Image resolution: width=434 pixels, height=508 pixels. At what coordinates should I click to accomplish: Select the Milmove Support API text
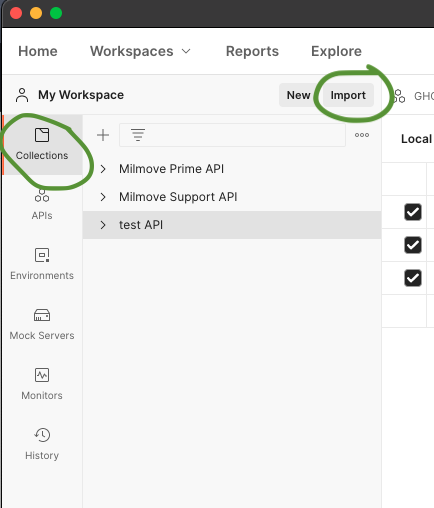[x=178, y=197]
